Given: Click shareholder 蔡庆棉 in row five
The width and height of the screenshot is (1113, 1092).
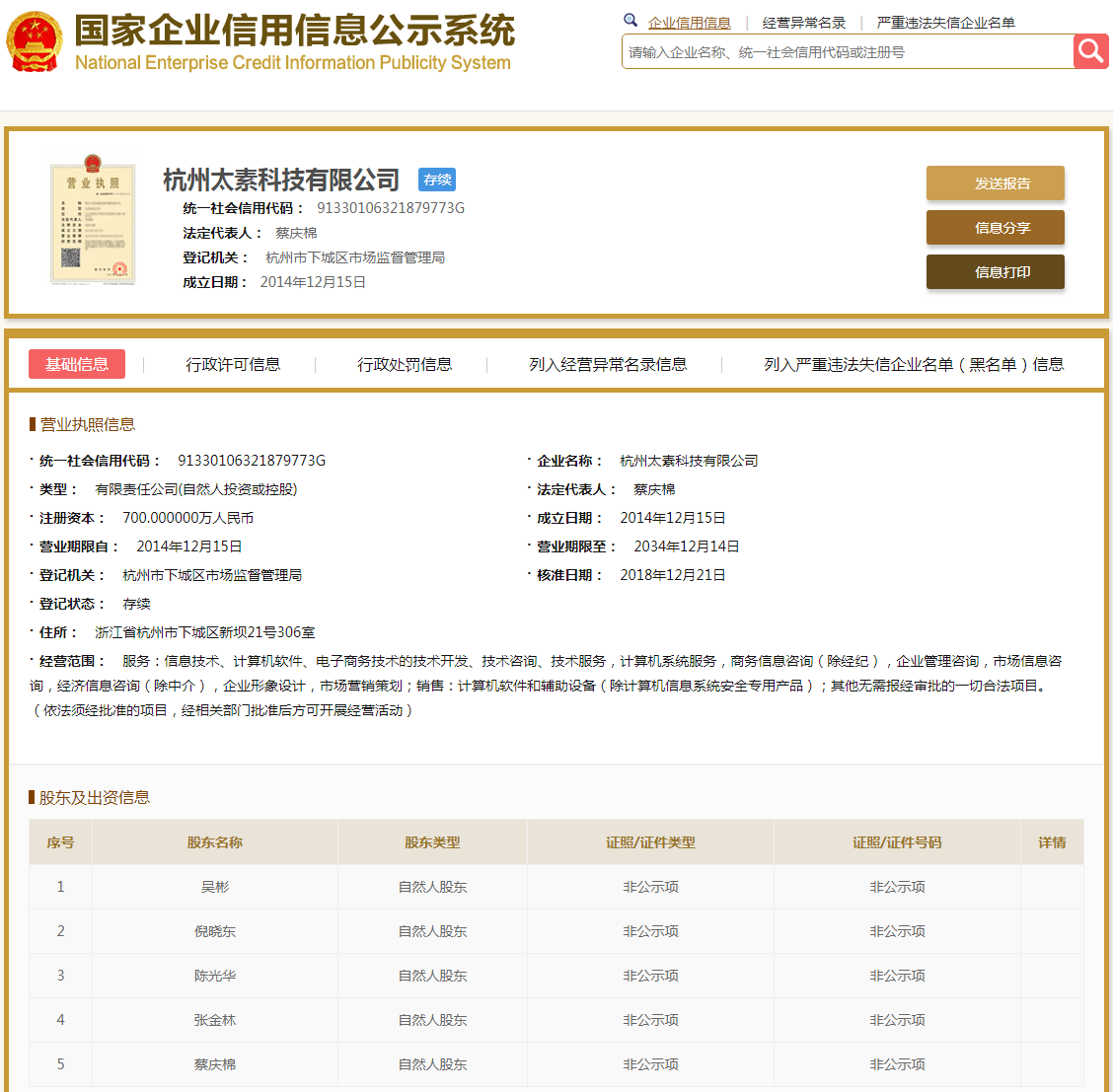Looking at the screenshot, I should pos(213,1063).
